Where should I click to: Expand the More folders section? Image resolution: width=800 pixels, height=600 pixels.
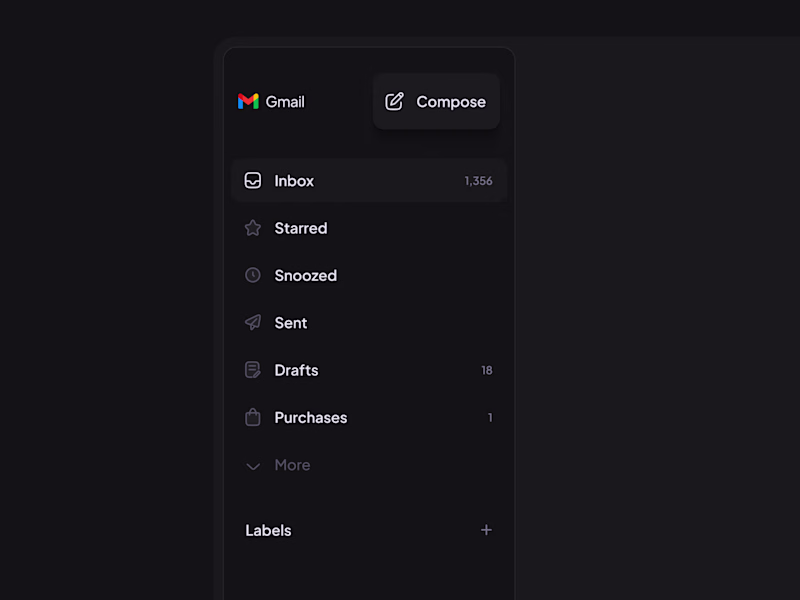(x=292, y=465)
